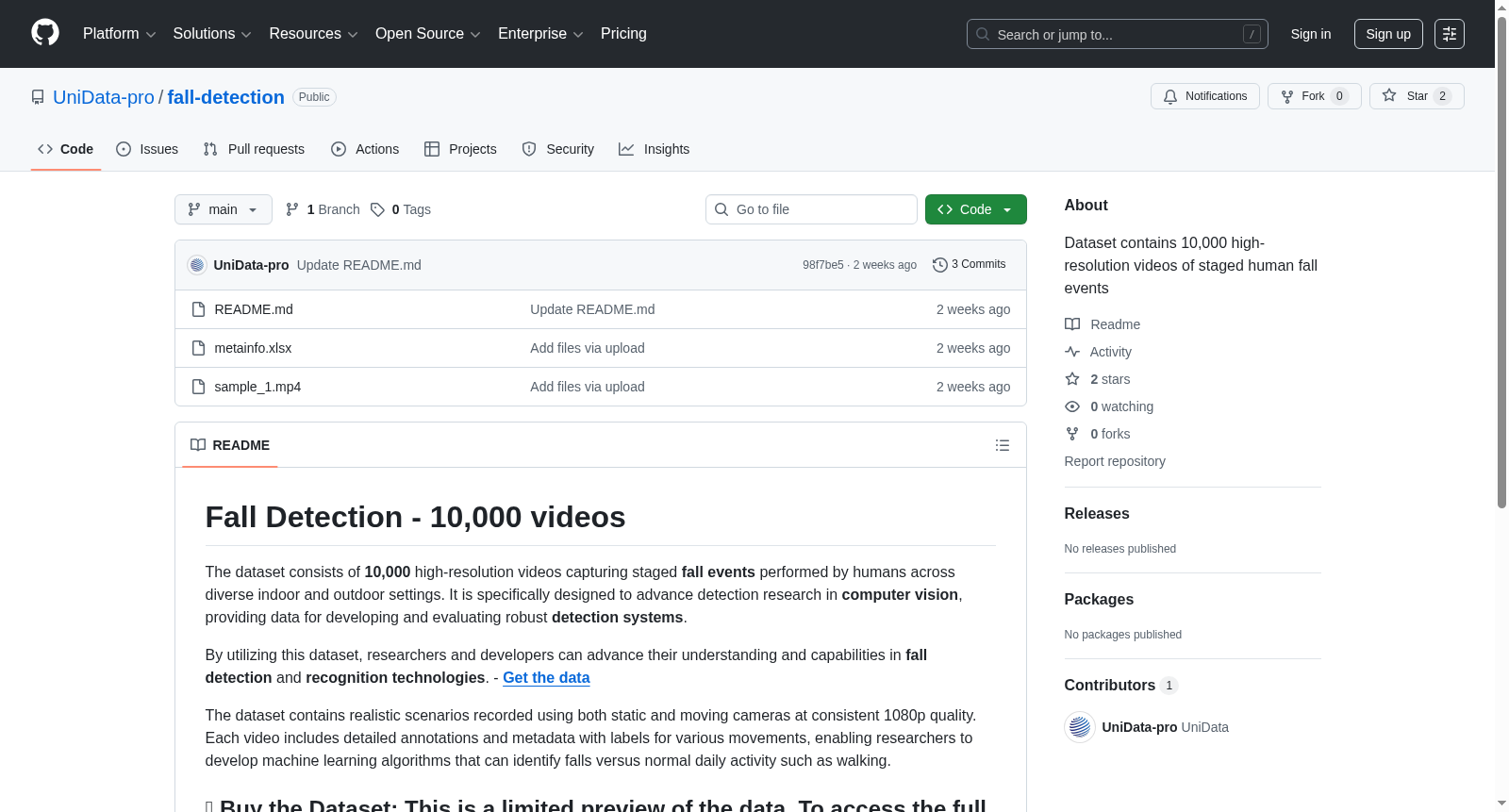Open the metainfo.xlsx file name
This screenshot has width=1509, height=812.
(253, 348)
